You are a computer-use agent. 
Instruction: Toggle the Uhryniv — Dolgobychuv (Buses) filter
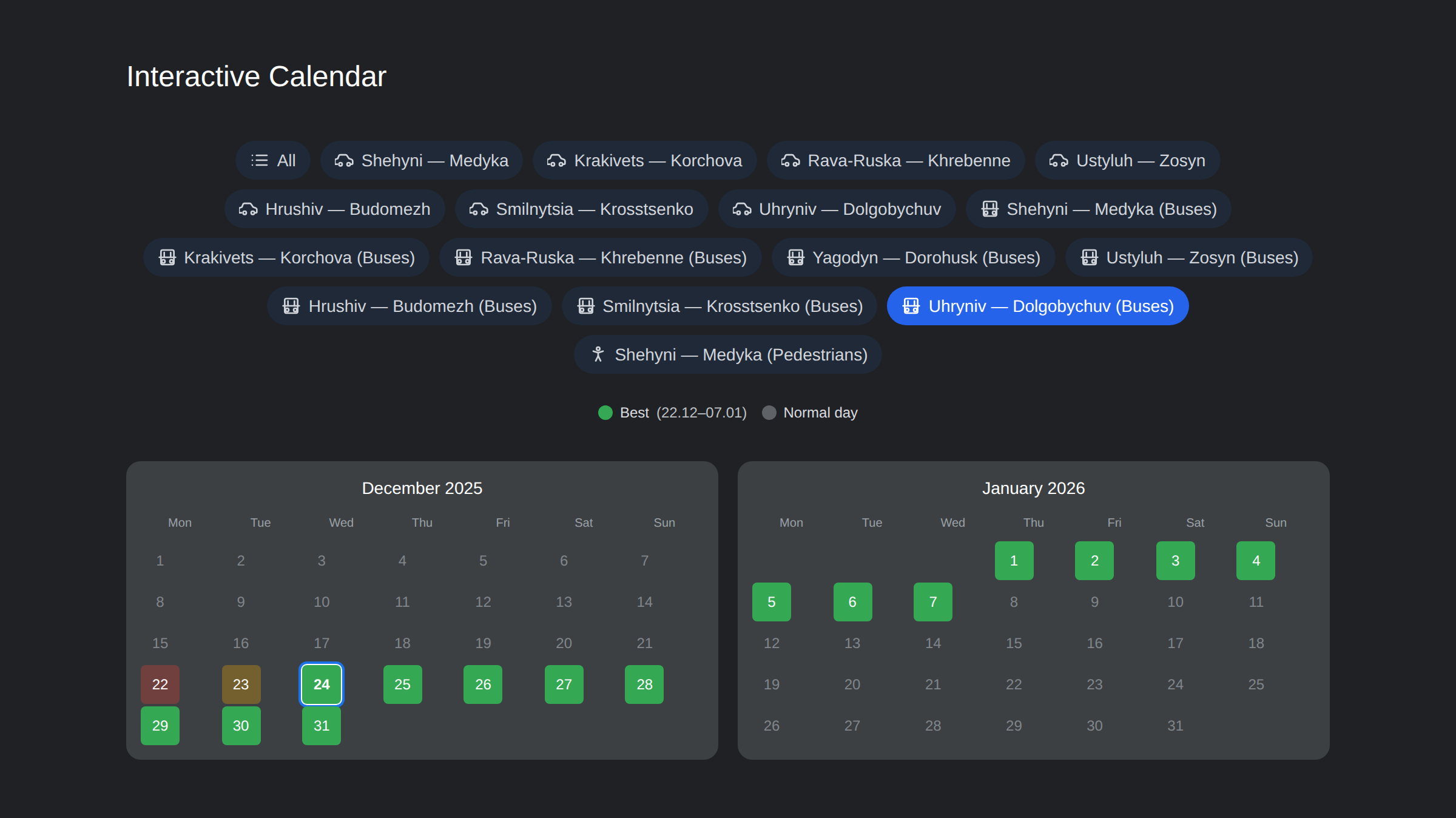click(x=1037, y=306)
